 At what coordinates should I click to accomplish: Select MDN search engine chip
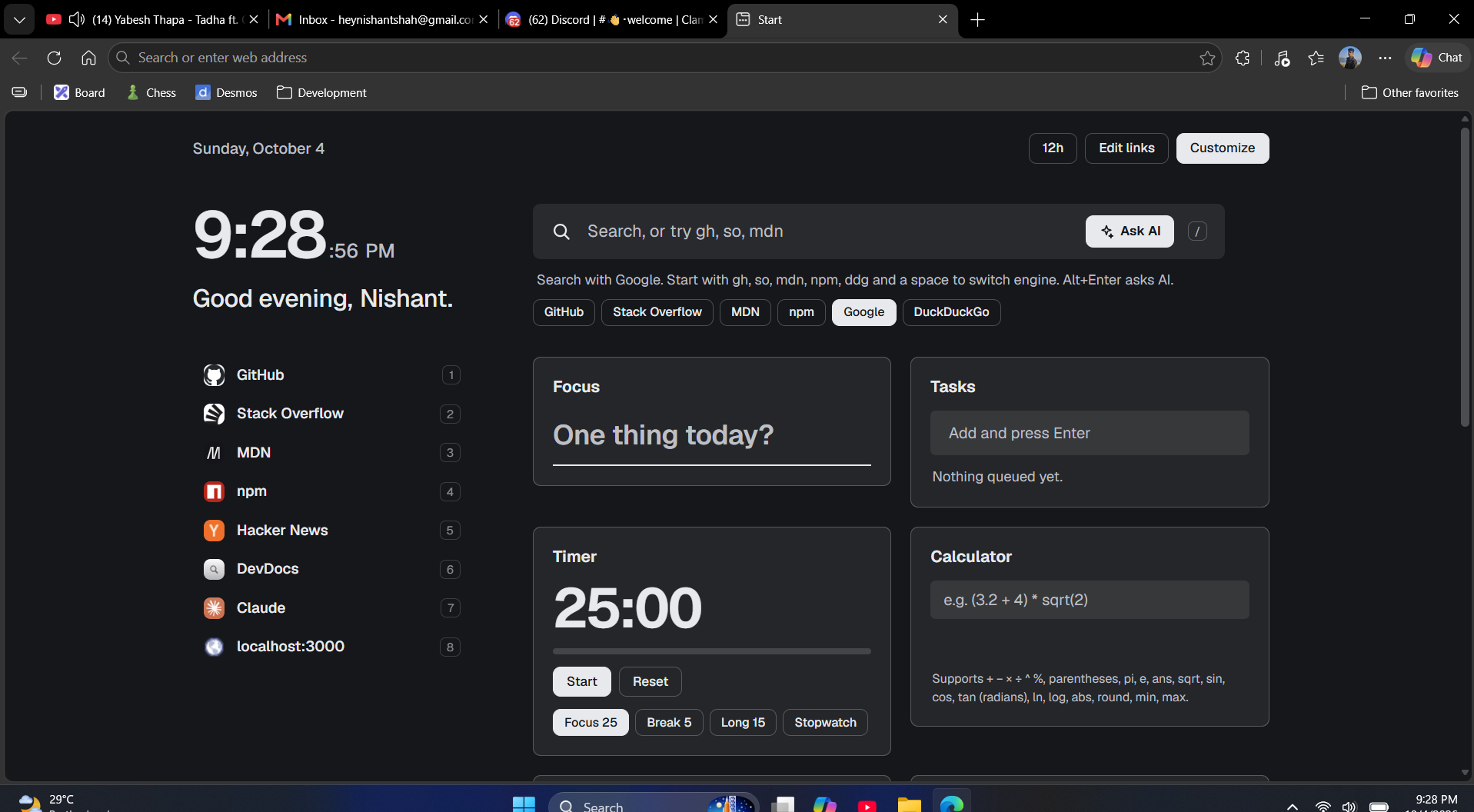[745, 312]
